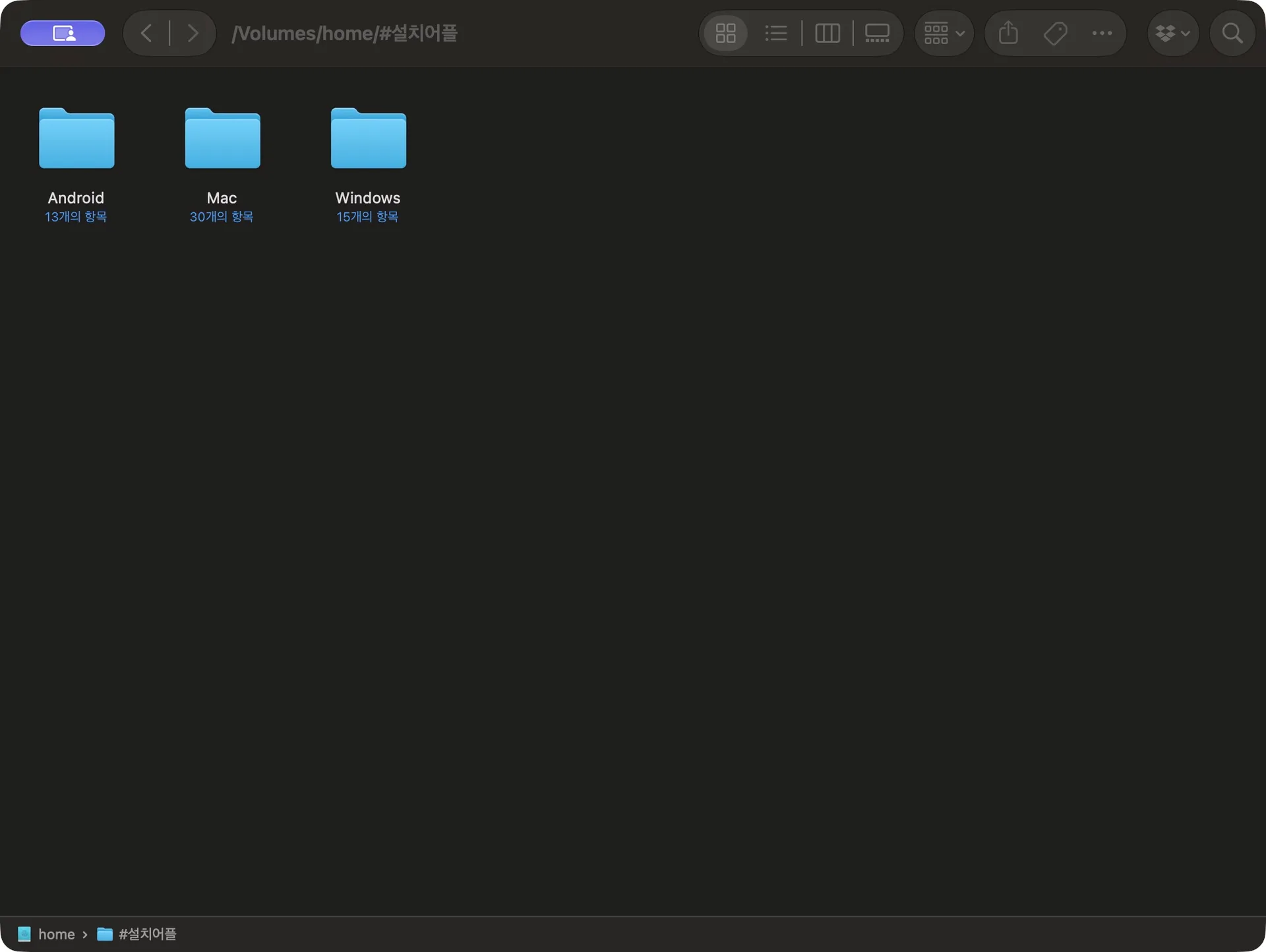Click the '13개의 항목' item count

76,217
